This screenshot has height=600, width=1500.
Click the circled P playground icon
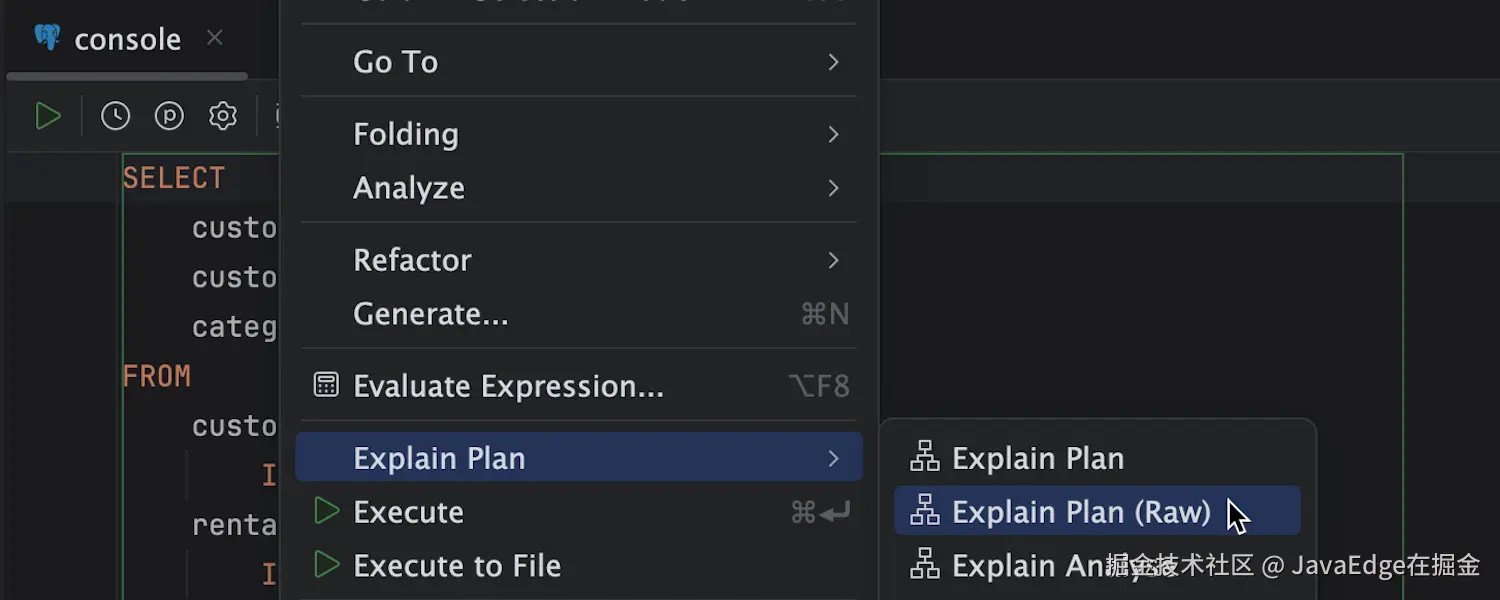(x=169, y=116)
